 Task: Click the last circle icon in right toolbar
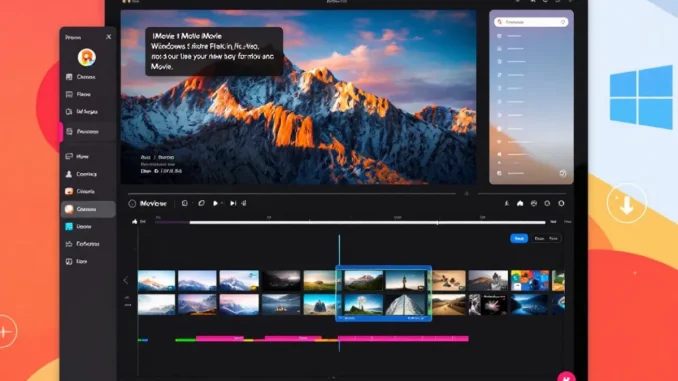pos(561,203)
